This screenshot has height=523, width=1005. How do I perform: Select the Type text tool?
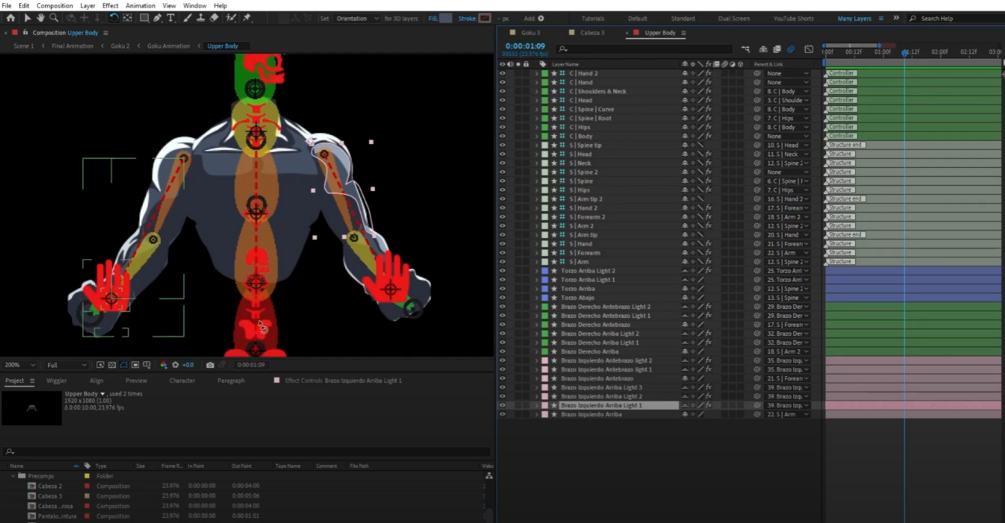pyautogui.click(x=170, y=19)
